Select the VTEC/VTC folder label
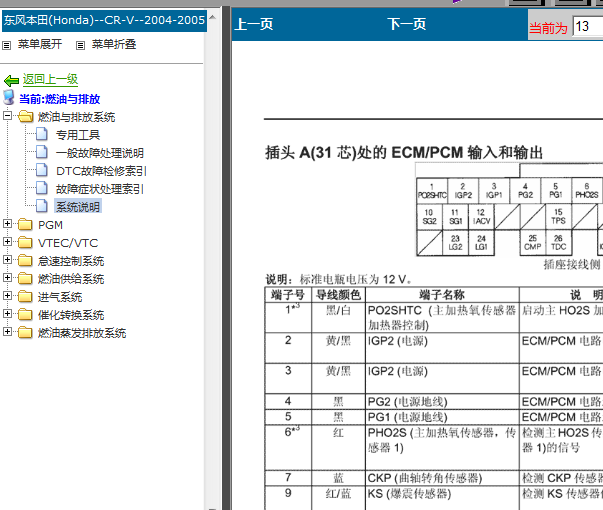The height and width of the screenshot is (510, 603). [68, 243]
